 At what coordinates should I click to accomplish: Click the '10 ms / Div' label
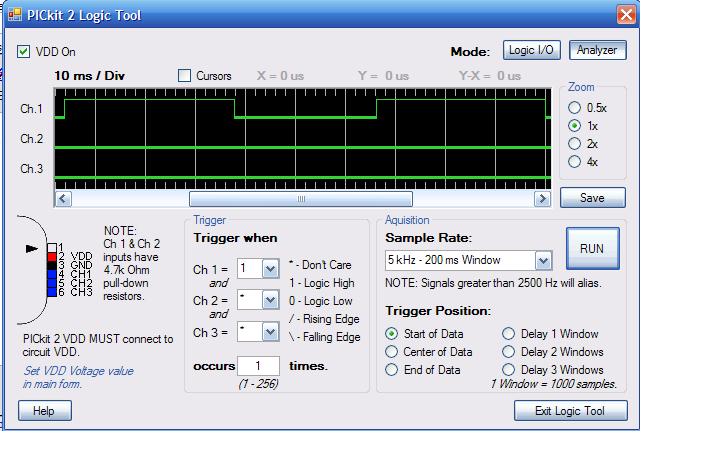point(90,76)
